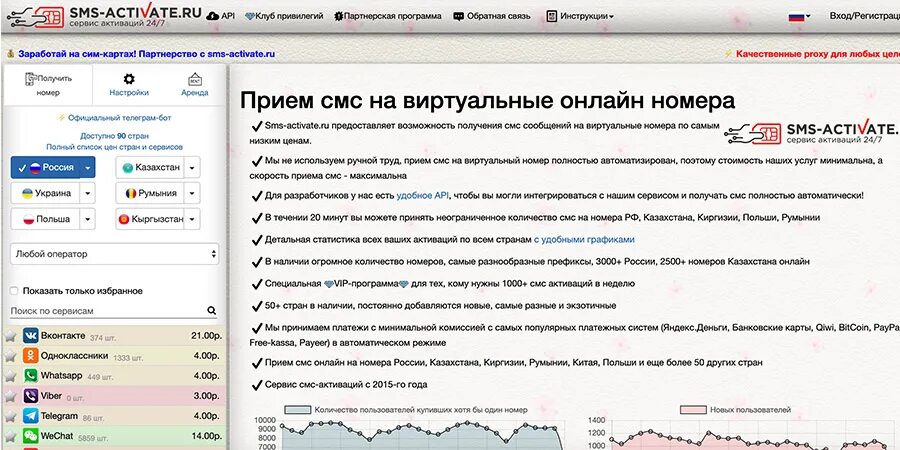Click the WeChat price 14.00р.
The height and width of the screenshot is (450, 900).
coord(205,436)
